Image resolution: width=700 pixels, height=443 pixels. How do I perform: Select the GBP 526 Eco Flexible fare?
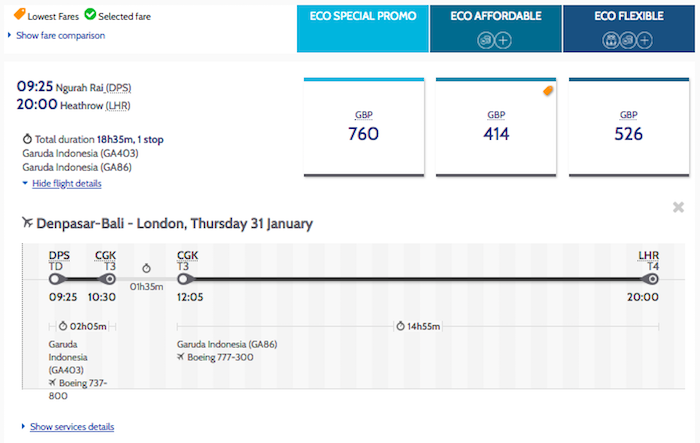click(629, 127)
